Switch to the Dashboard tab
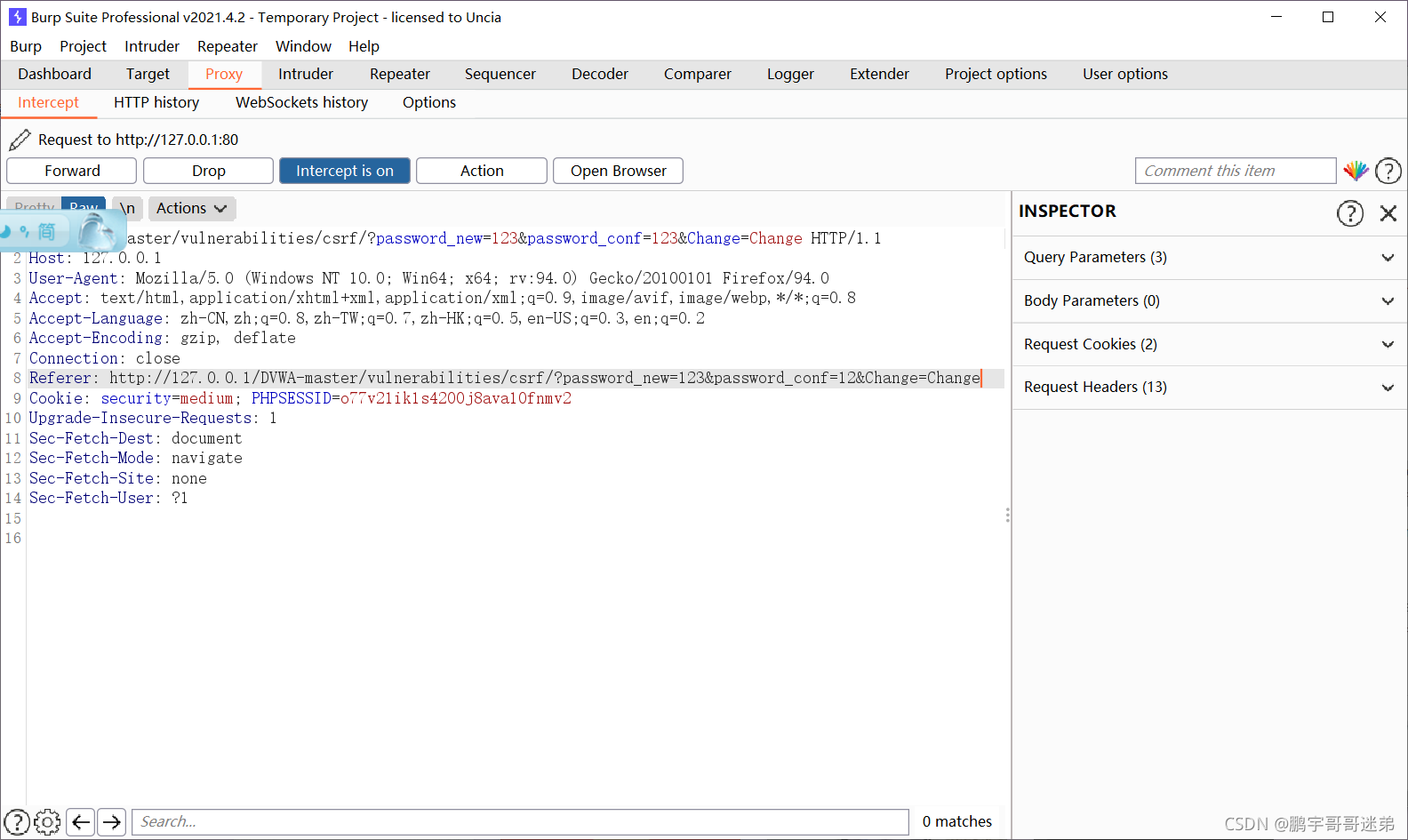Viewport: 1408px width, 840px height. [54, 74]
